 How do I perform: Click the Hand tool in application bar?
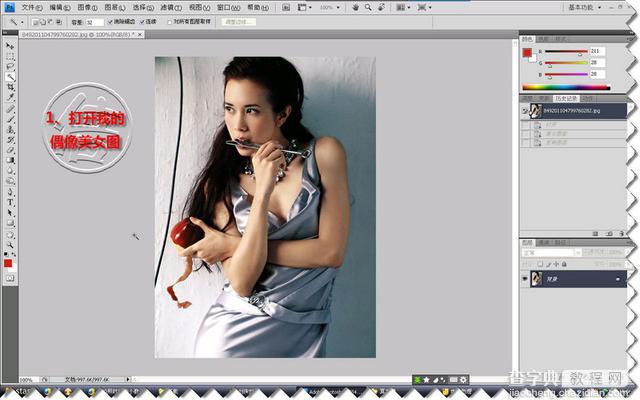pyautogui.click(x=355, y=7)
